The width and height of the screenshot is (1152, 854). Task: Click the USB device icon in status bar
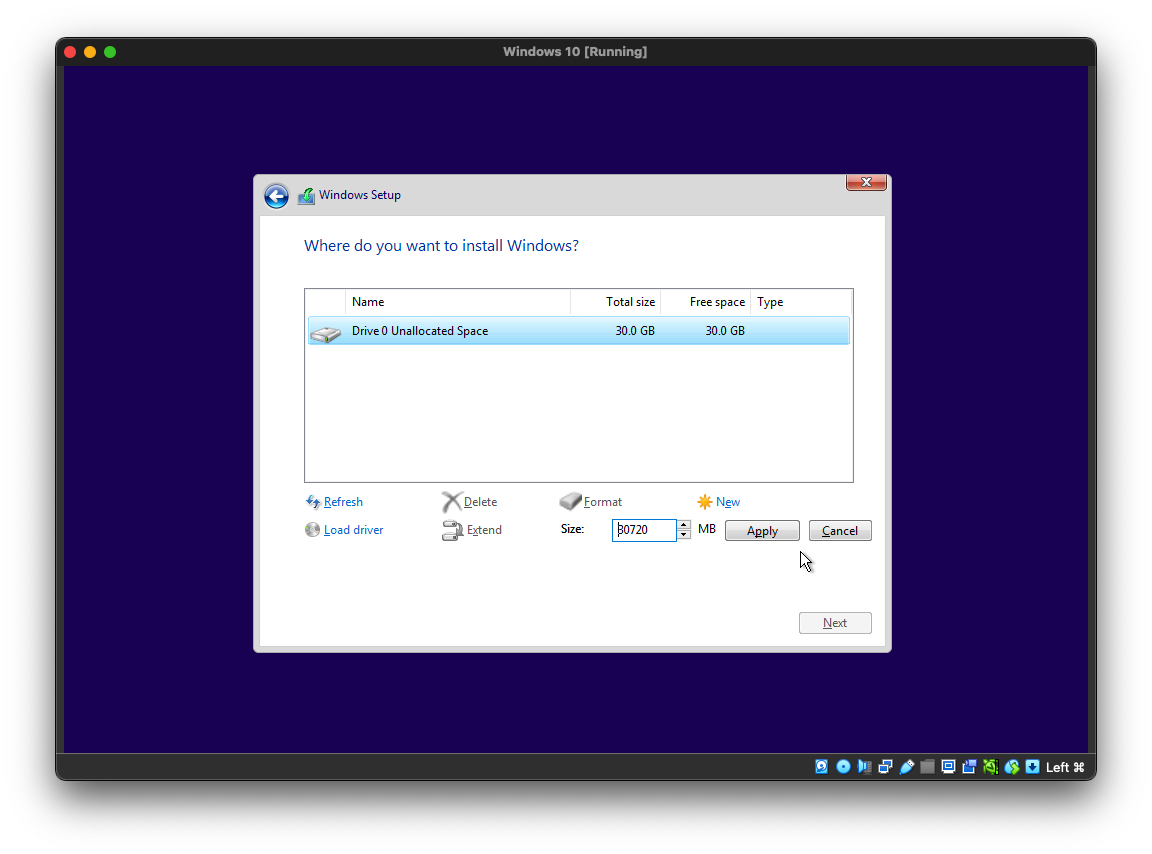[x=906, y=767]
